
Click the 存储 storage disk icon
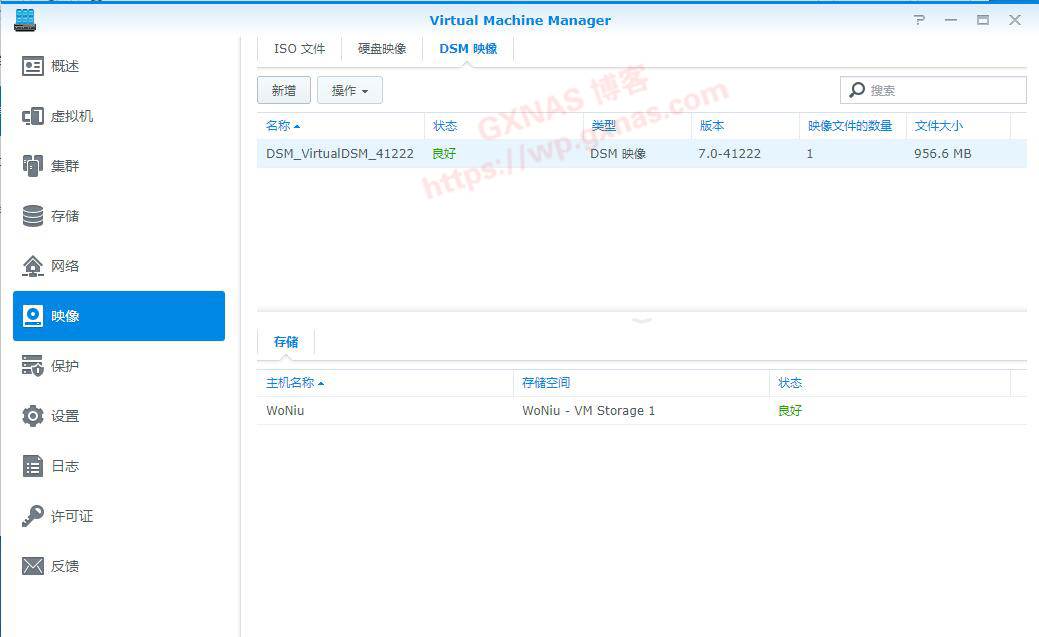[x=33, y=216]
